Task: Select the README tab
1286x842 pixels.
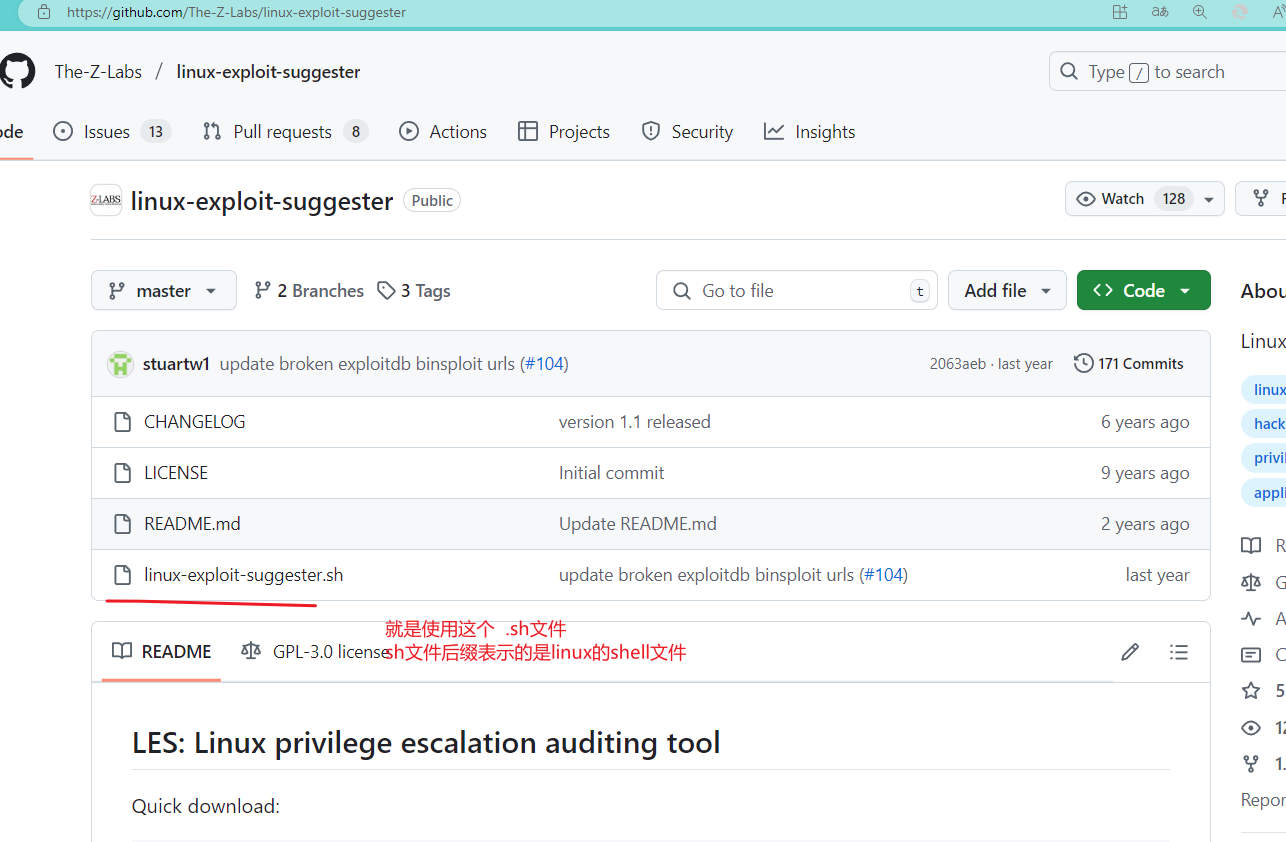Action: [x=162, y=652]
